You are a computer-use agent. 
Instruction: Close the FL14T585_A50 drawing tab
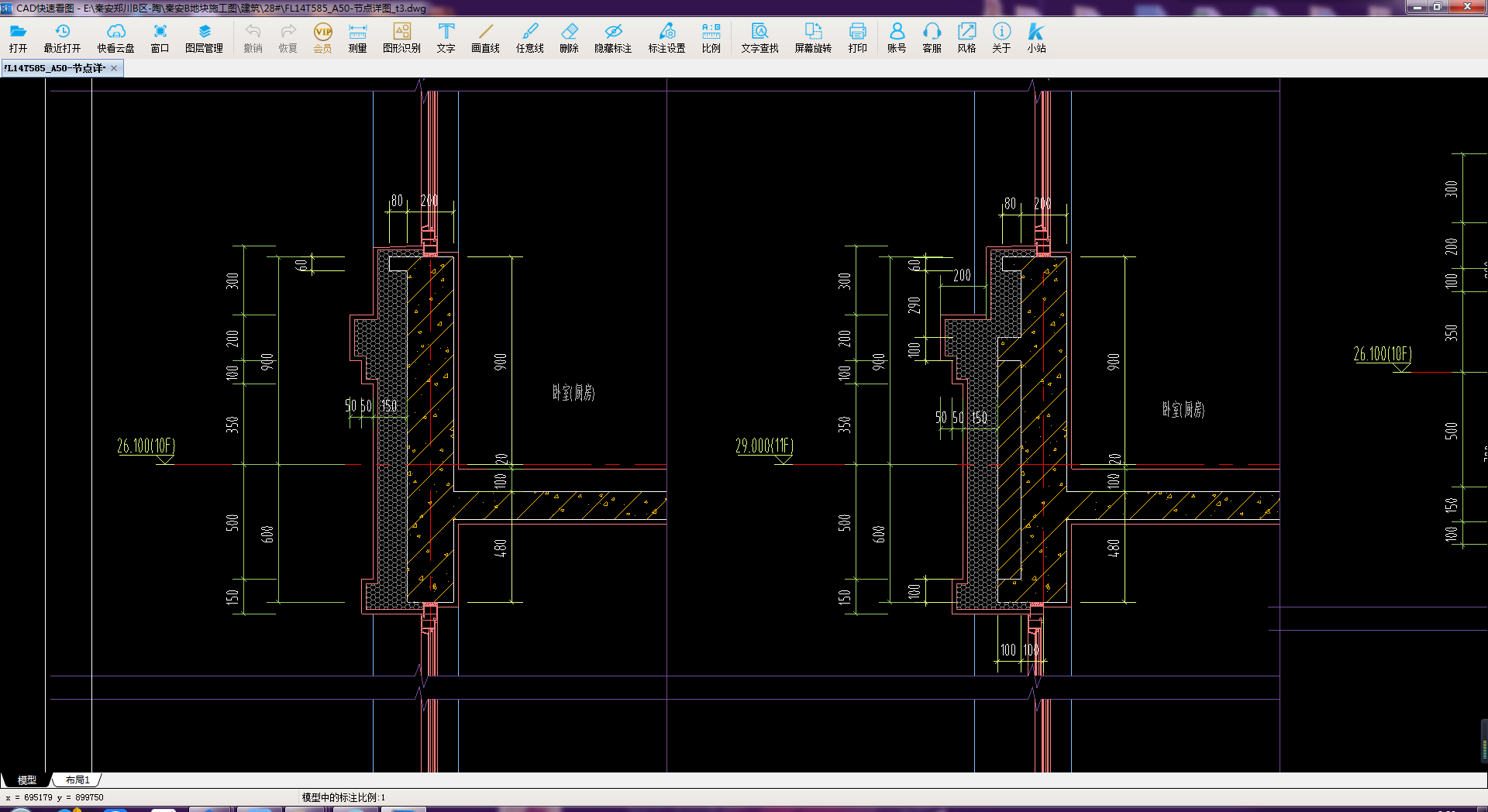click(x=114, y=68)
